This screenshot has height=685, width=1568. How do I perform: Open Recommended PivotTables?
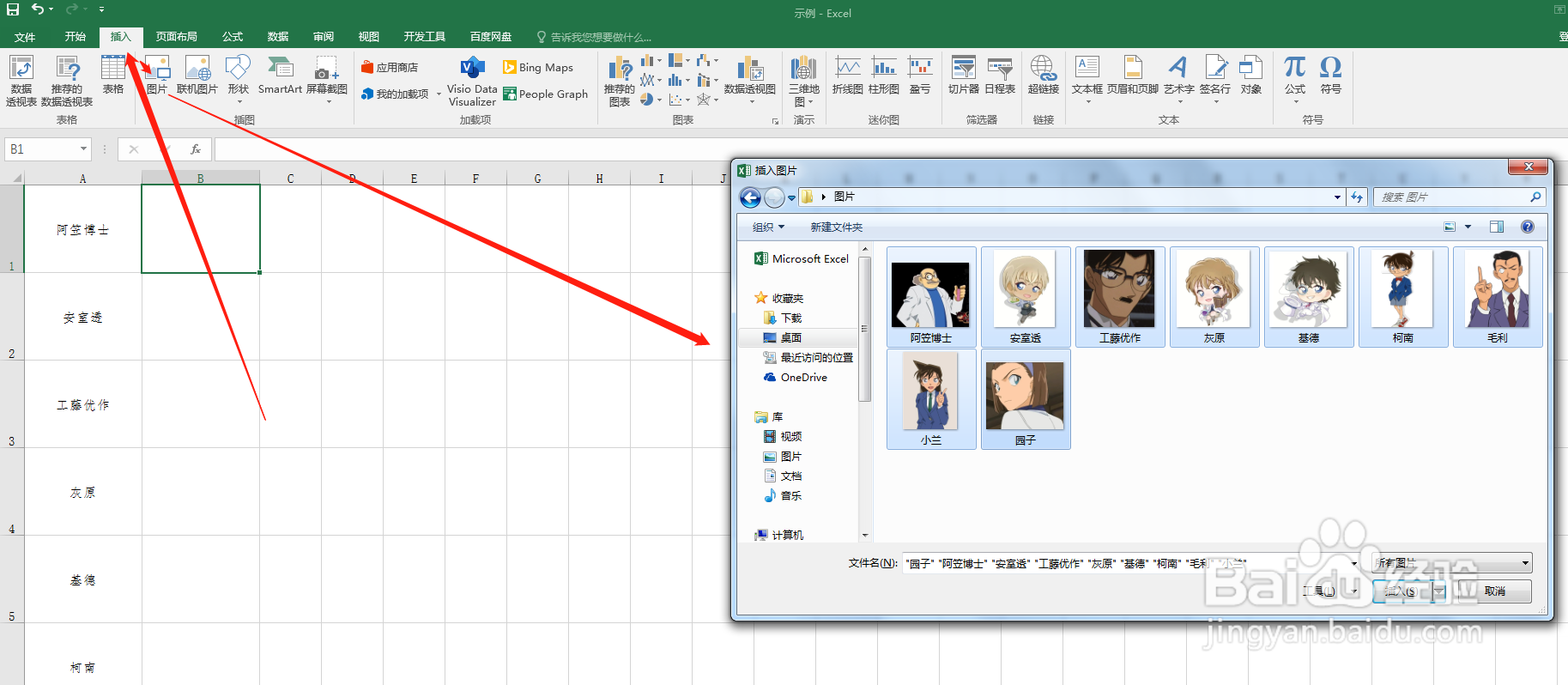[67, 80]
